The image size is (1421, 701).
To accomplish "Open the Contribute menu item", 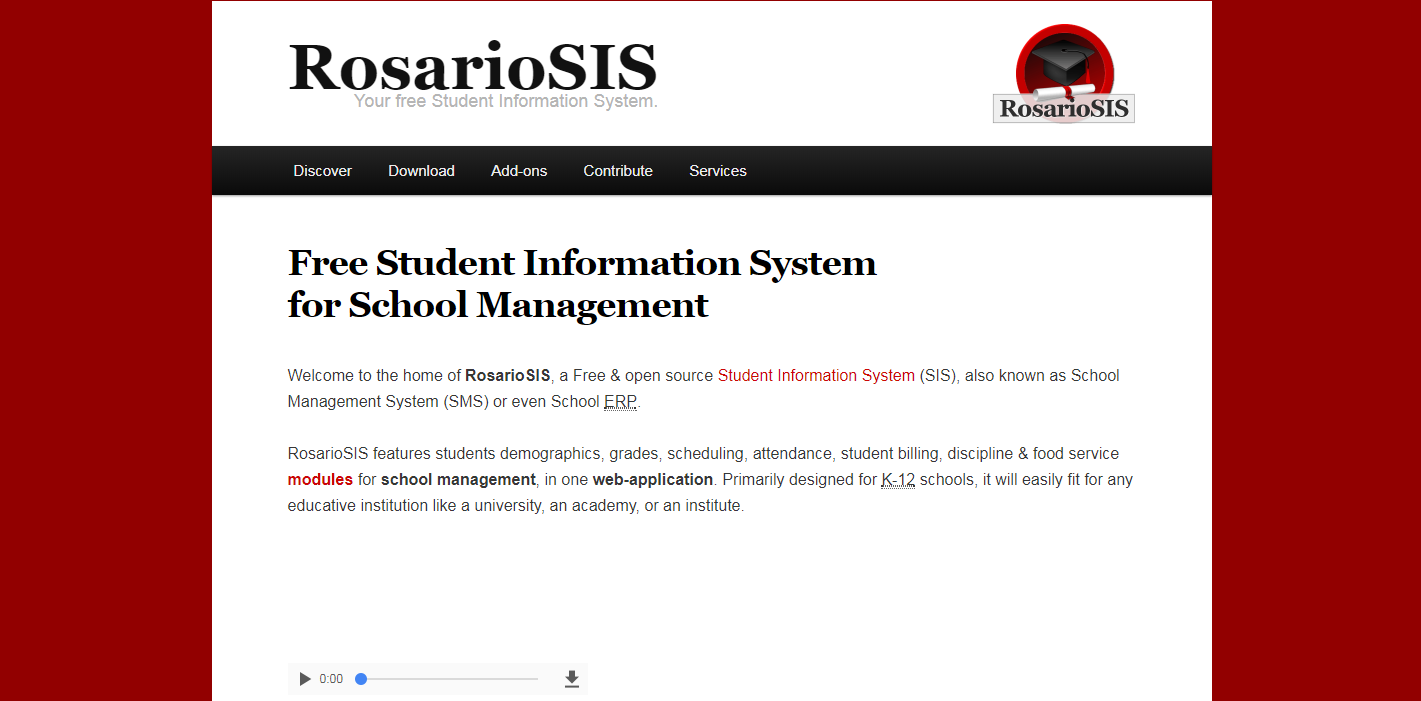I will [x=618, y=171].
